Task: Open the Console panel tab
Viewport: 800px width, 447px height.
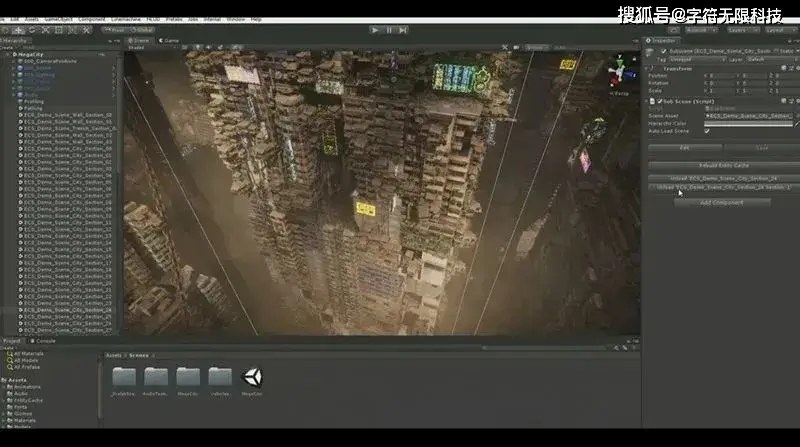Action: coord(43,341)
